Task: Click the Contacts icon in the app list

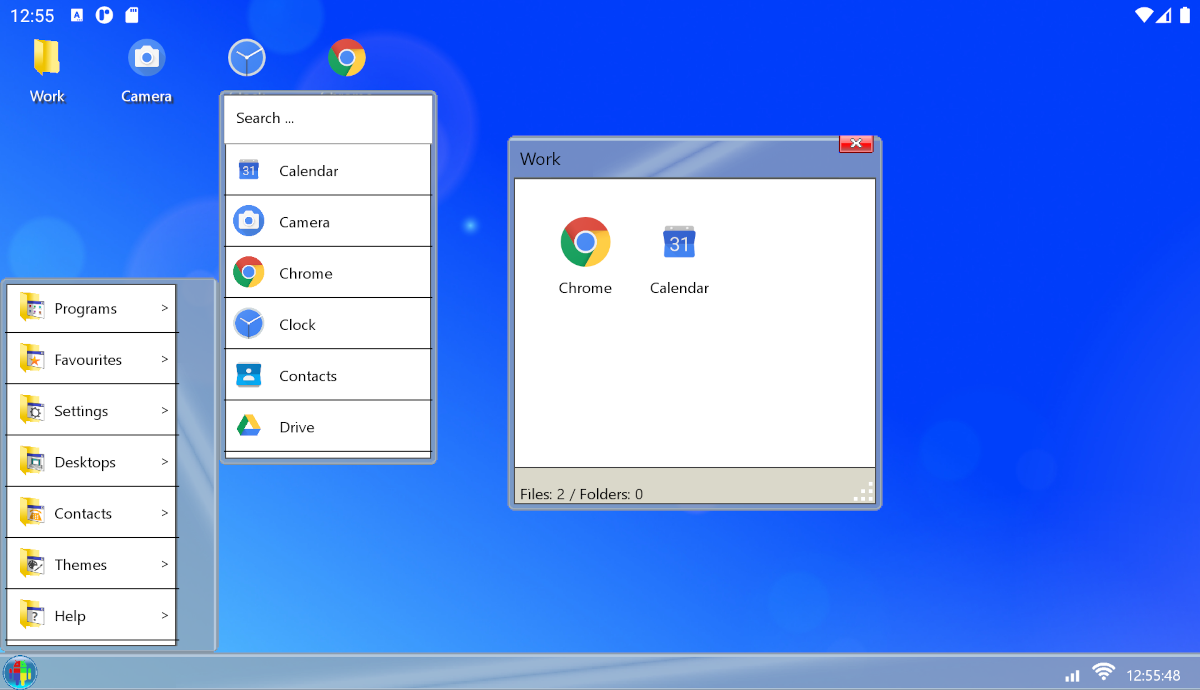Action: pyautogui.click(x=249, y=375)
